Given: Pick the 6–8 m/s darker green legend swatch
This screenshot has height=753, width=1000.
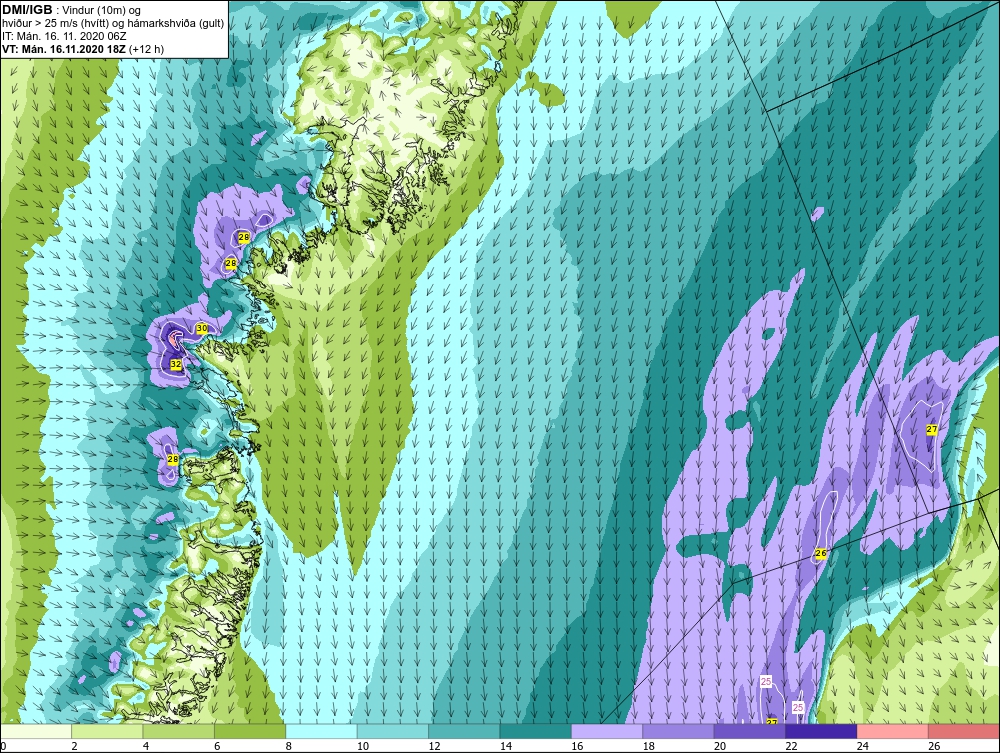Looking at the screenshot, I should coord(250,731).
